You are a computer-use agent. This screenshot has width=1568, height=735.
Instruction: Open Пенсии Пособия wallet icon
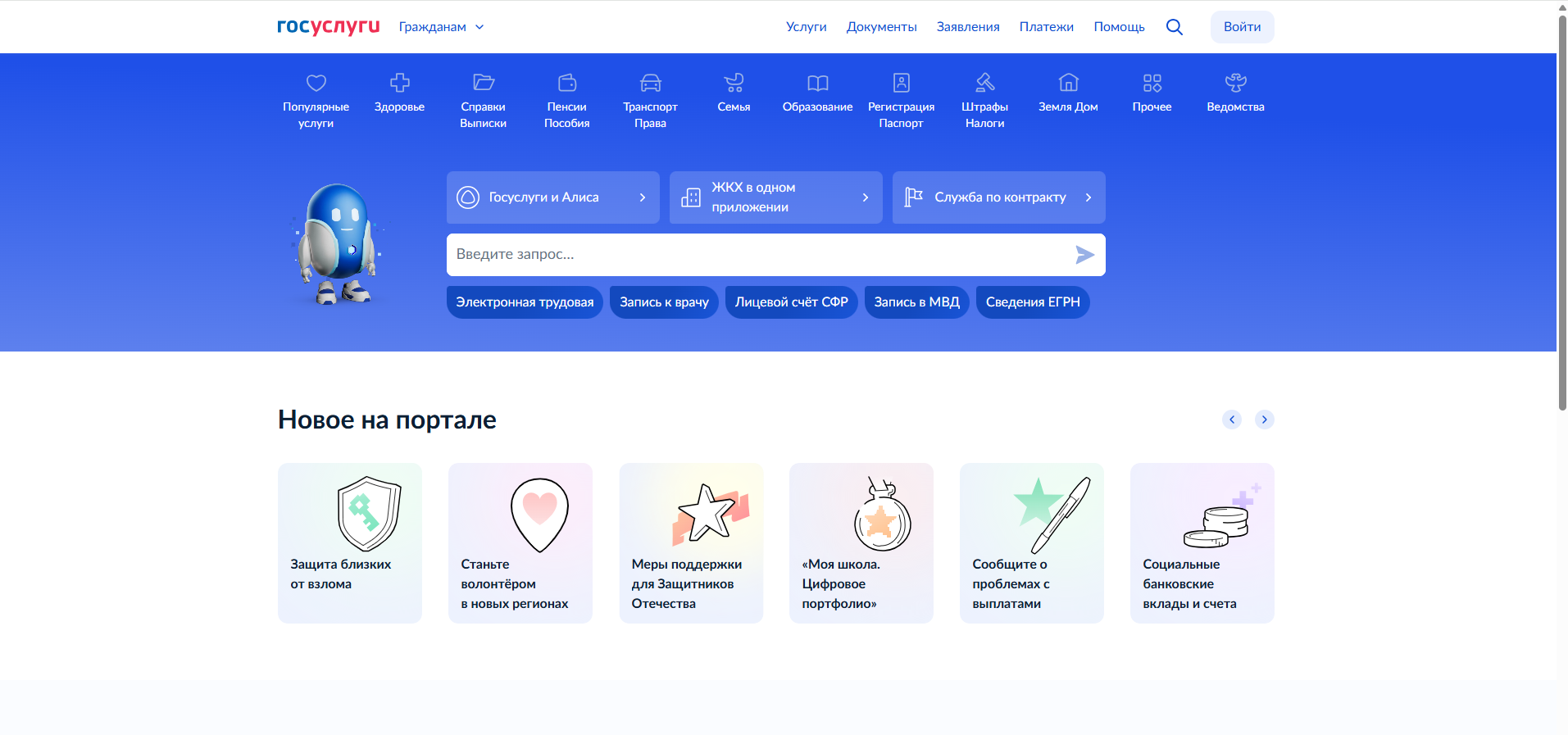coord(567,83)
